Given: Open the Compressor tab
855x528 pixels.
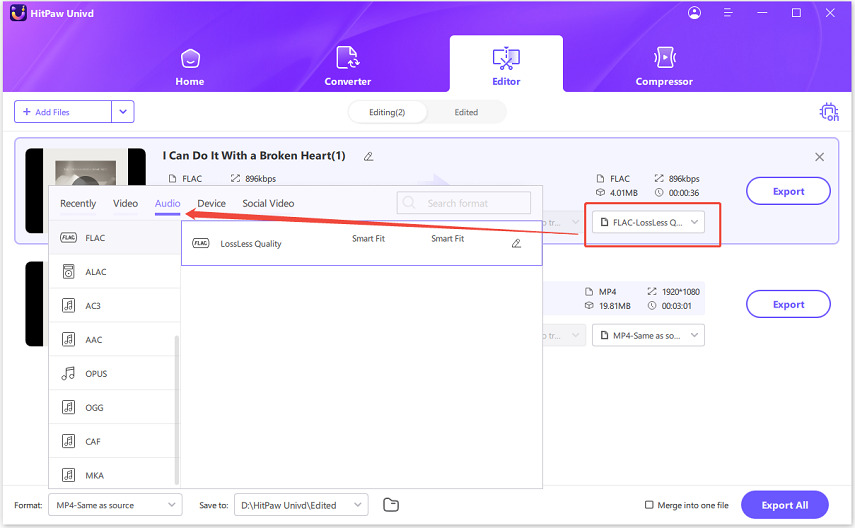Looking at the screenshot, I should [x=664, y=67].
